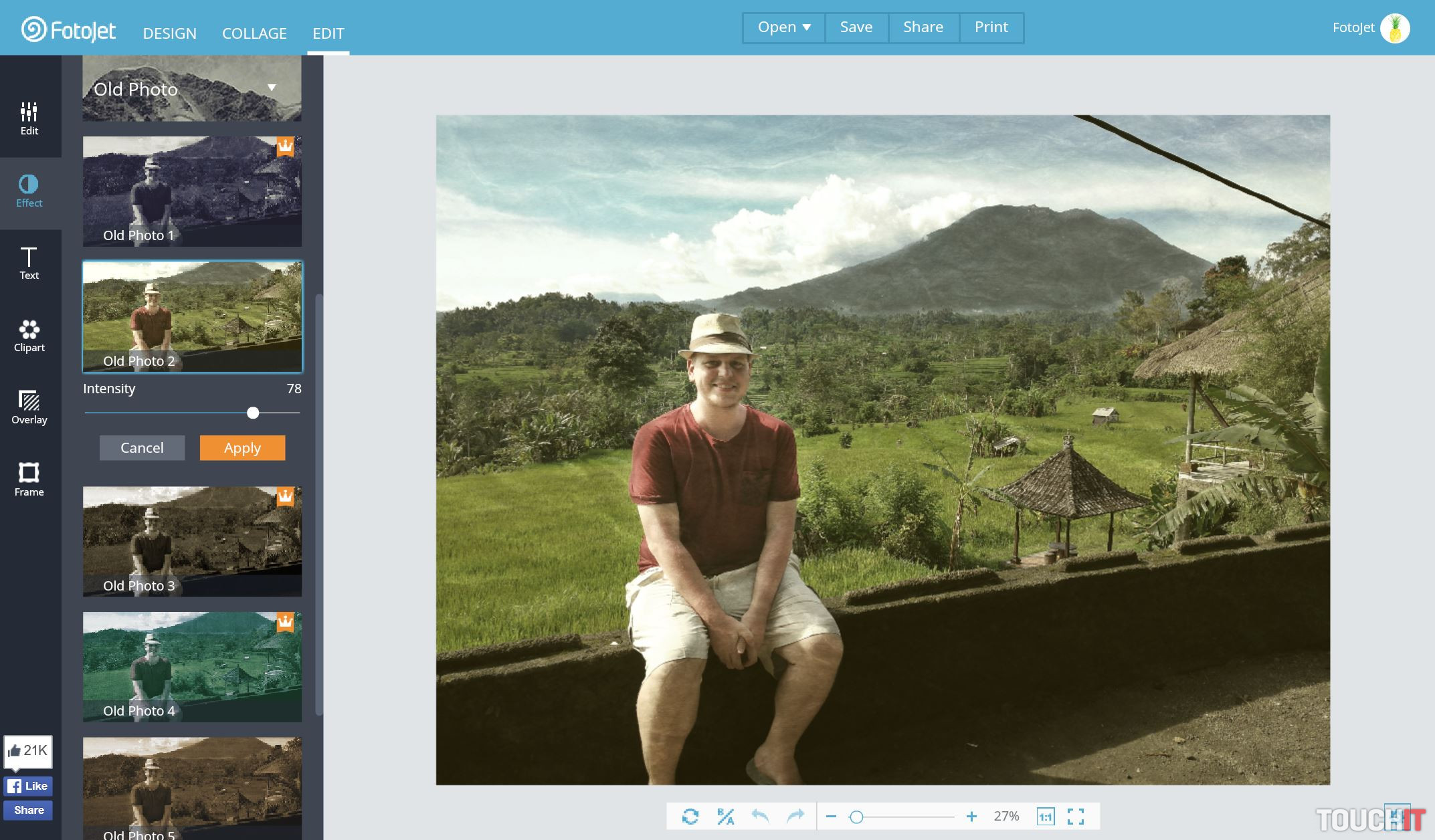Toggle fullscreen view icon
The height and width of the screenshot is (840, 1435).
1076,816
